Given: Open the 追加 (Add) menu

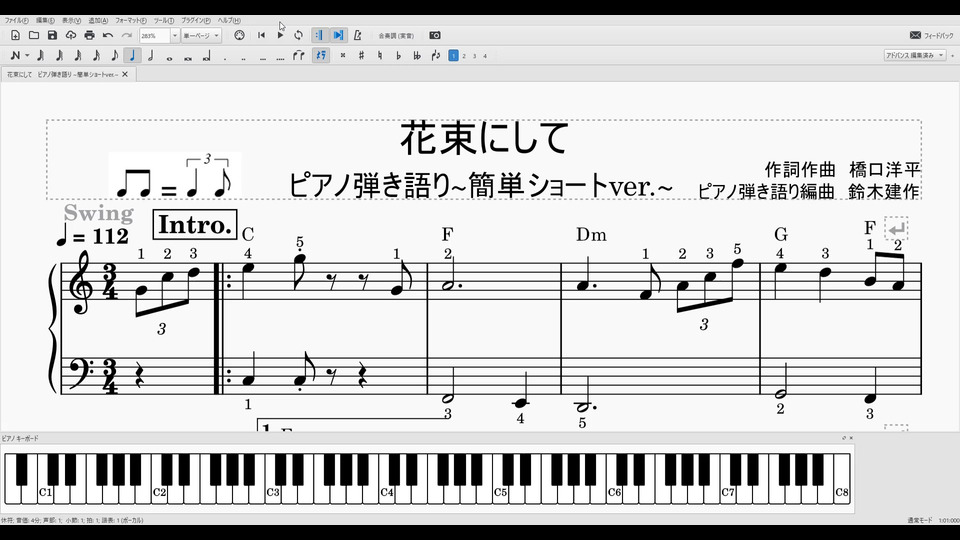Looking at the screenshot, I should tap(98, 20).
